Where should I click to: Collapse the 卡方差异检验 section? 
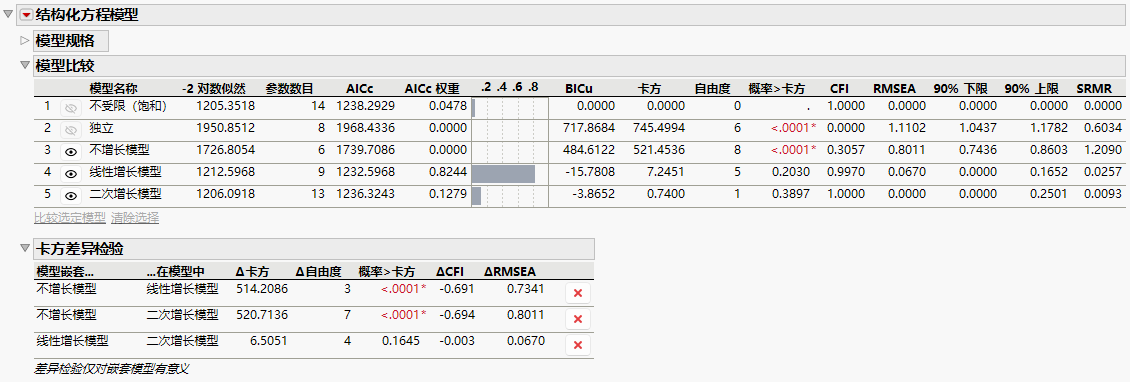click(x=25, y=249)
